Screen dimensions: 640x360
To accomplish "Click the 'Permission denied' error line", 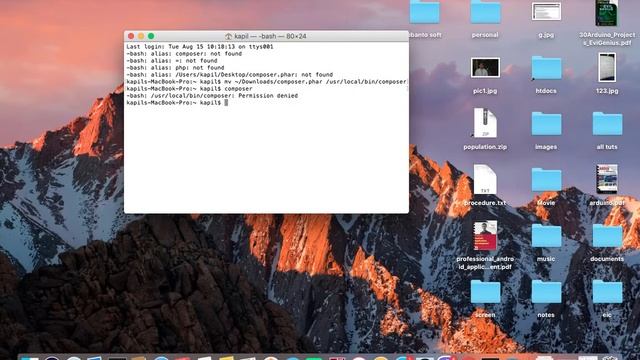I will click(x=212, y=96).
